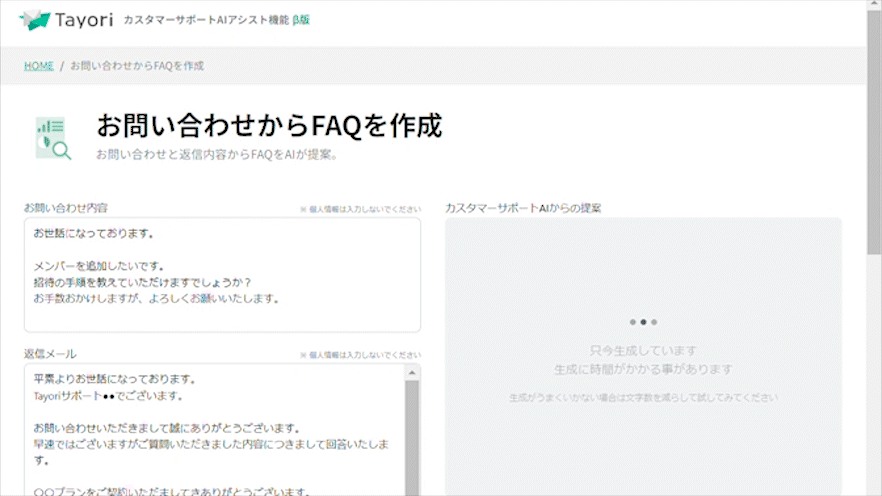This screenshot has height=496, width=882.
Task: Click page scrollbar track below thumb
Action: tap(874, 400)
